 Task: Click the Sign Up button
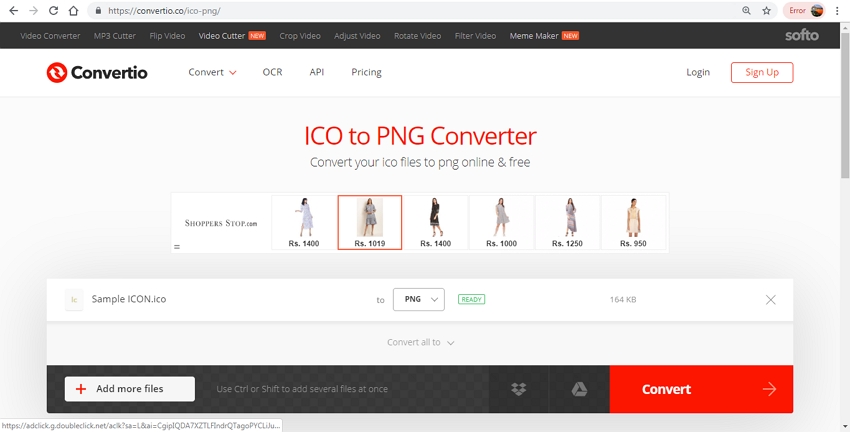click(761, 72)
